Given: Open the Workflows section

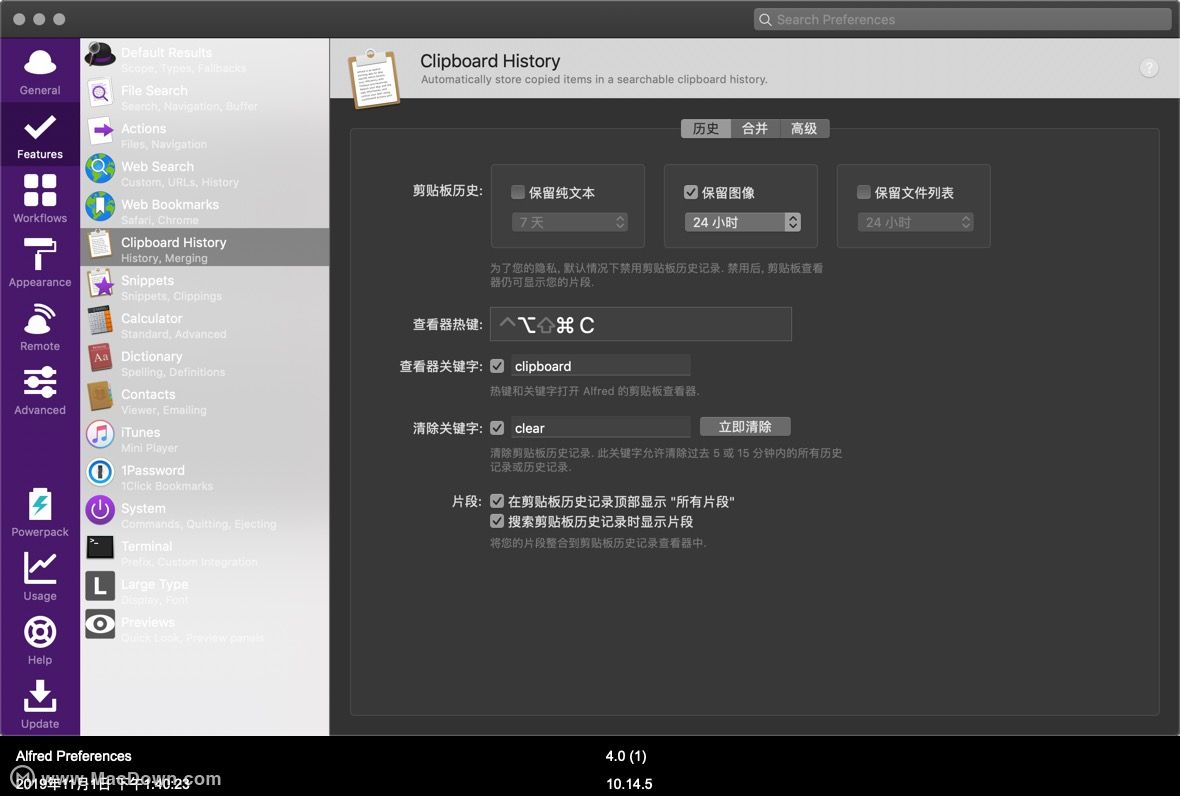Looking at the screenshot, I should coord(40,199).
